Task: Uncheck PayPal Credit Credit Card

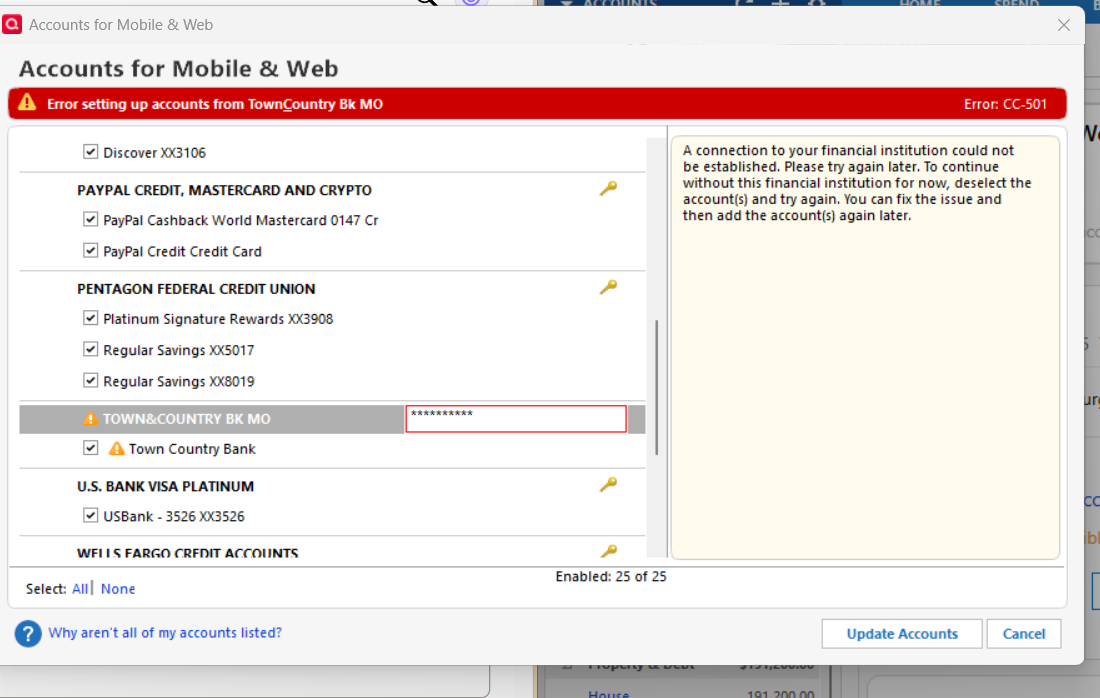Action: 90,250
